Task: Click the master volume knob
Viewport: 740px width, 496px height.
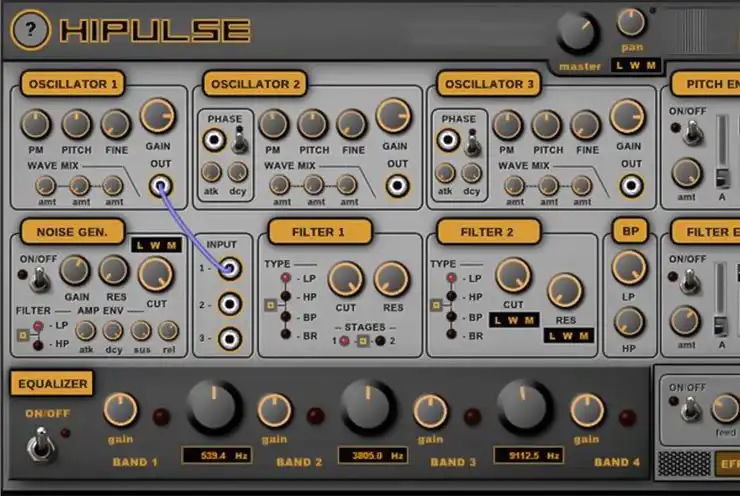Action: pyautogui.click(x=579, y=33)
